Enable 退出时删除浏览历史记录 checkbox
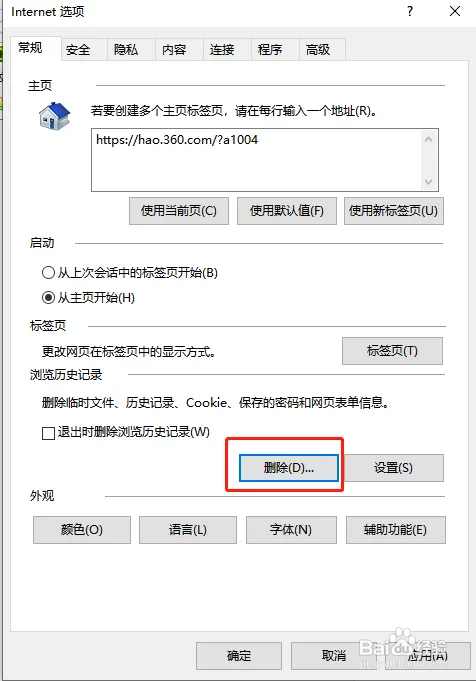Screen dimensions: 476x681 (x=48, y=433)
